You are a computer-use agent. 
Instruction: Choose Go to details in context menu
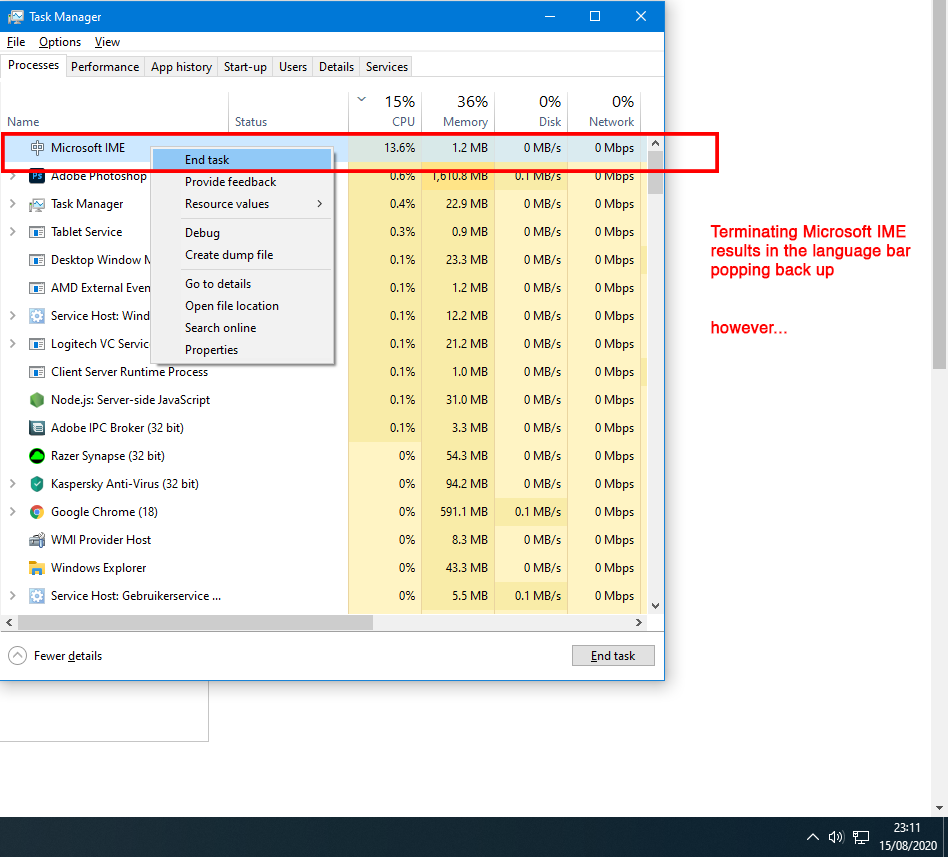[x=242, y=284]
